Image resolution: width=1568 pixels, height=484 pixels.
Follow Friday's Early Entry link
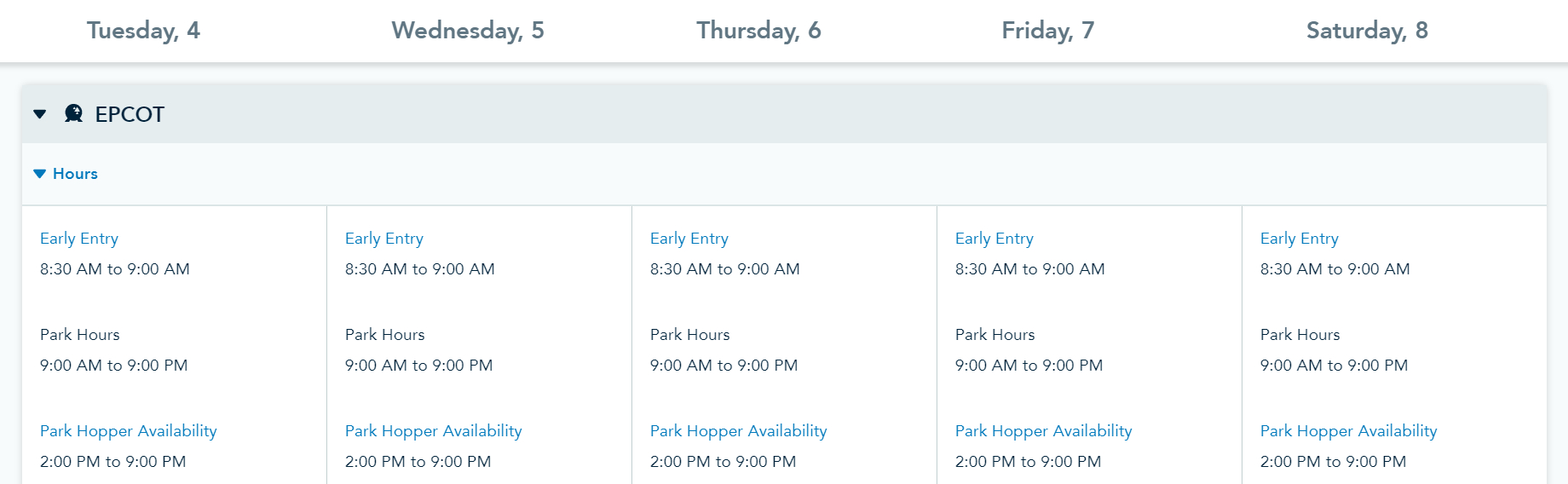pyautogui.click(x=994, y=239)
